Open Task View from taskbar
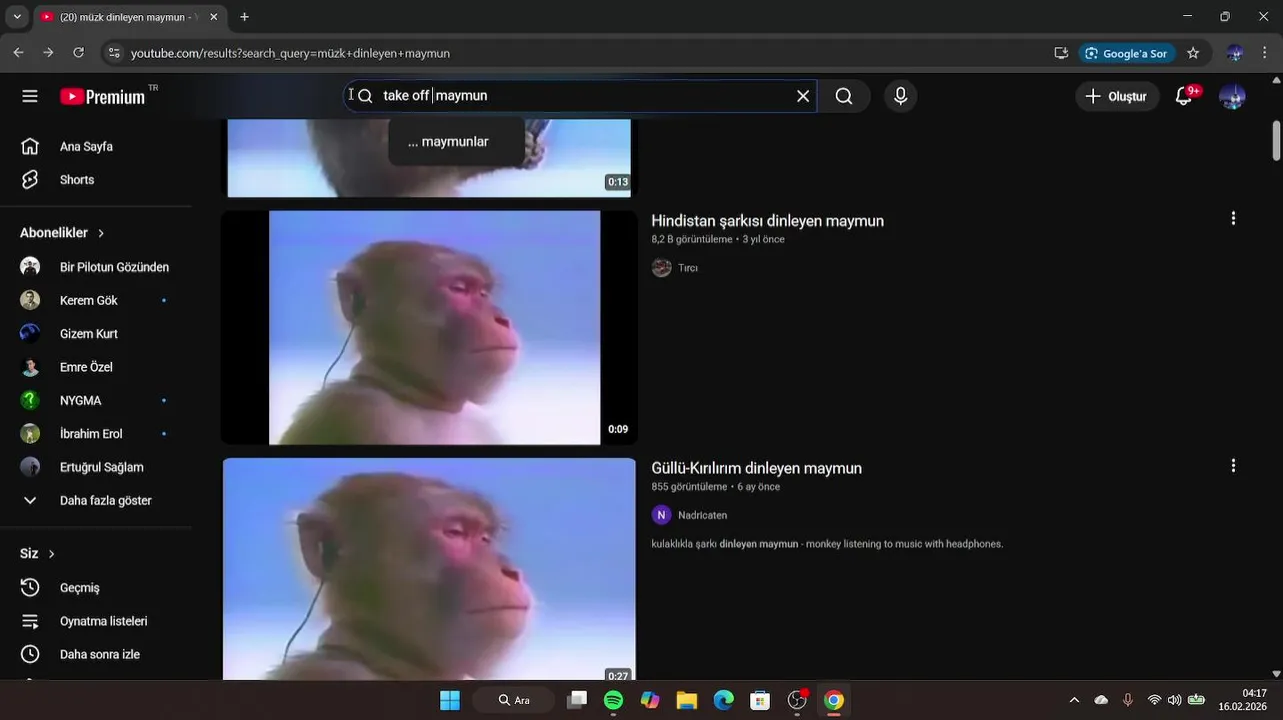Screen dimensions: 1283x720 click(x=577, y=700)
